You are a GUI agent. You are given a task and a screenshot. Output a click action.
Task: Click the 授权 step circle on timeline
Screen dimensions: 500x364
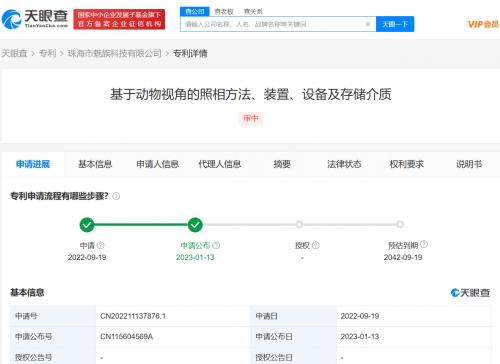coord(299,224)
